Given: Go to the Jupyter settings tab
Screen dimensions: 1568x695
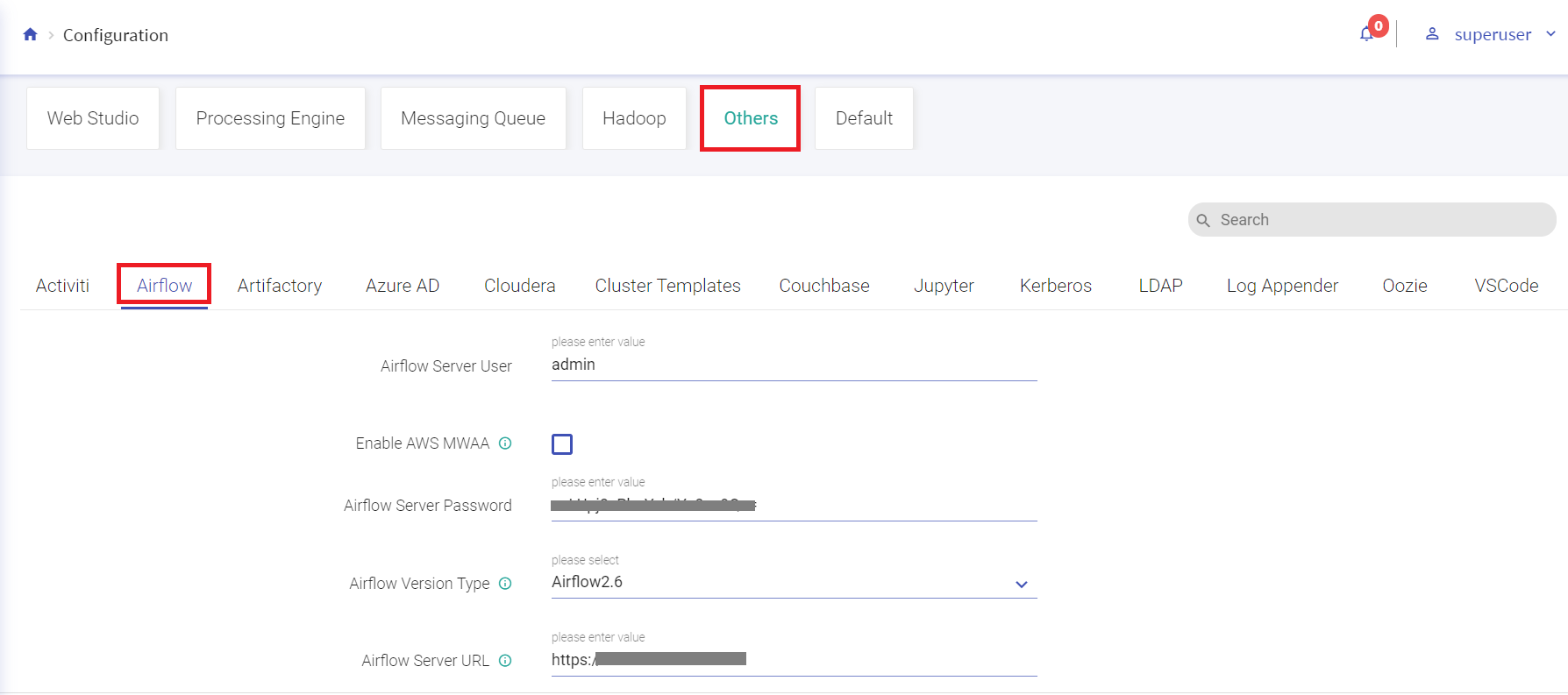Looking at the screenshot, I should [x=944, y=286].
